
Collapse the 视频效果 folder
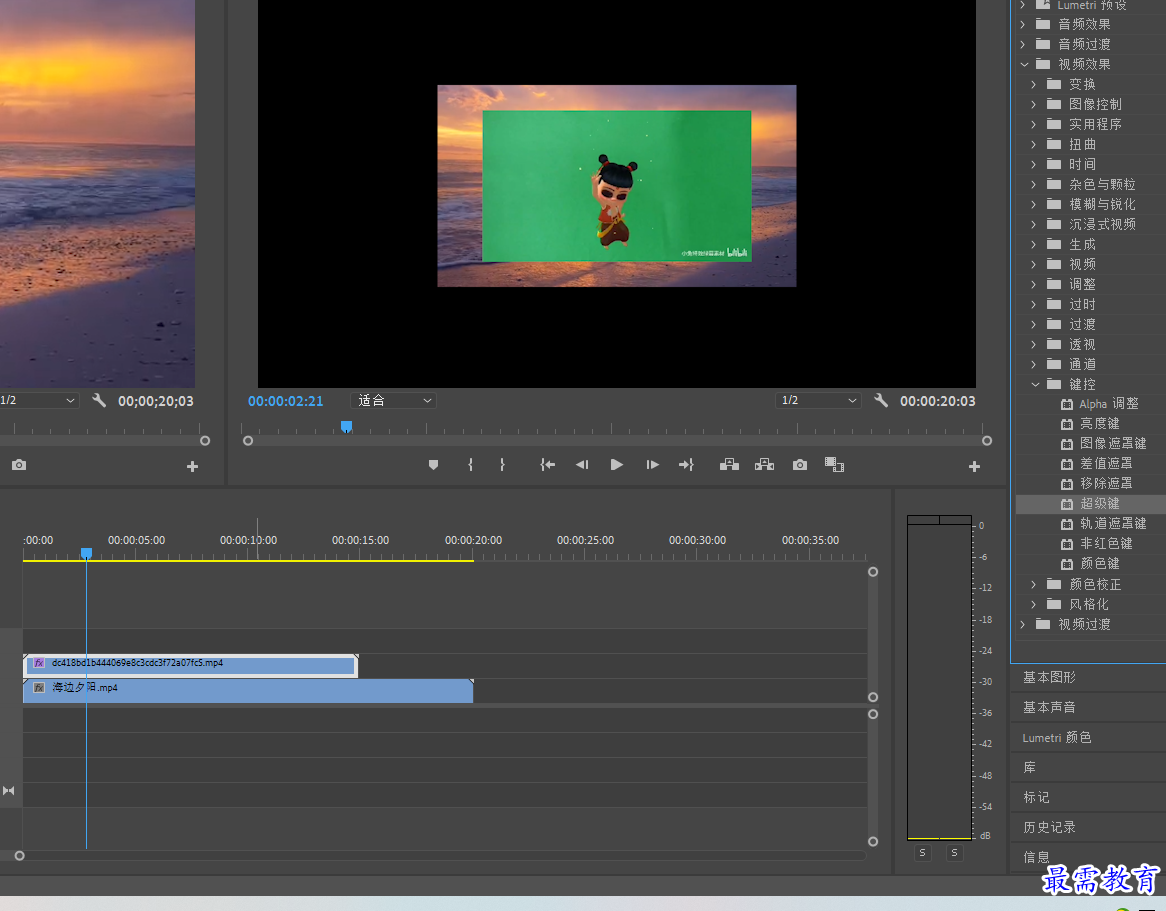(x=1024, y=65)
